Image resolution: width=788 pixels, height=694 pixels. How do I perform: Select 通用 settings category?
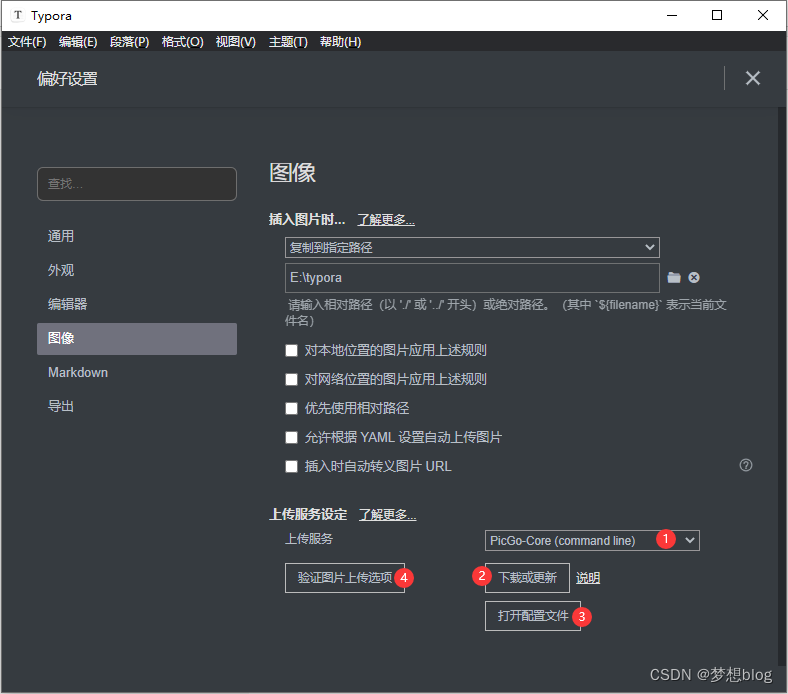click(x=137, y=236)
